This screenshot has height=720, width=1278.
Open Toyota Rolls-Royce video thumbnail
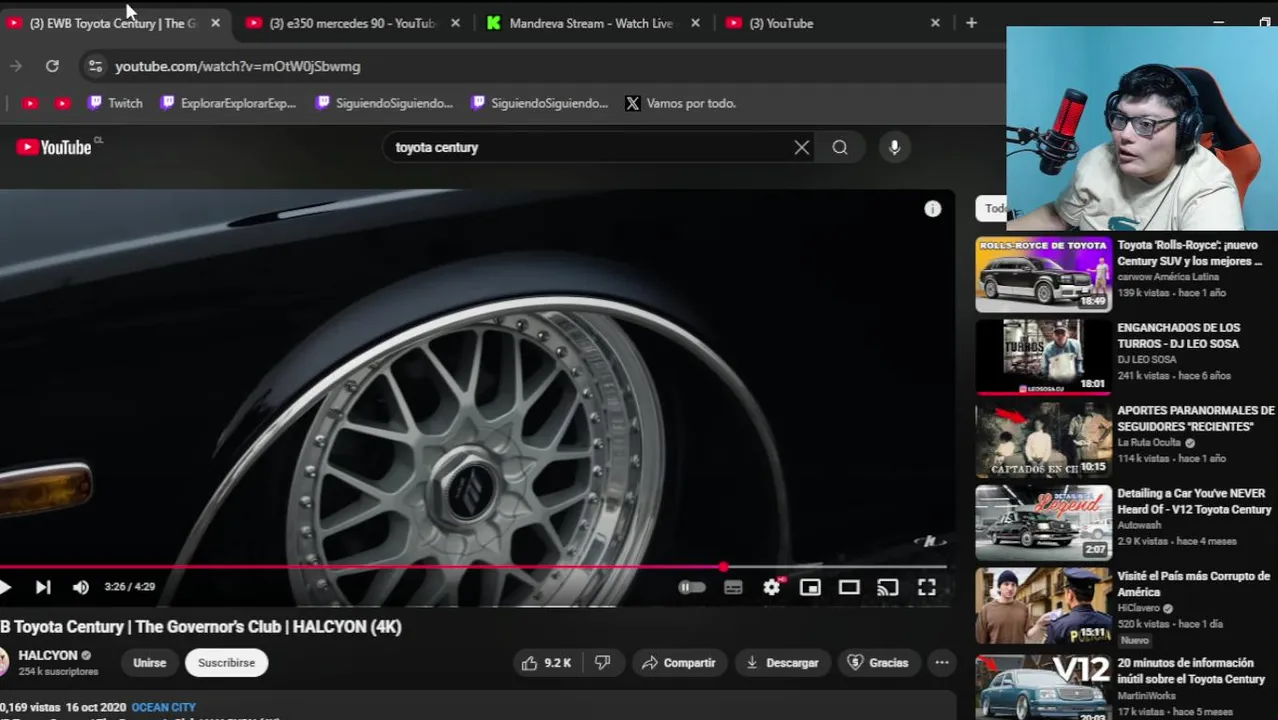(1043, 275)
